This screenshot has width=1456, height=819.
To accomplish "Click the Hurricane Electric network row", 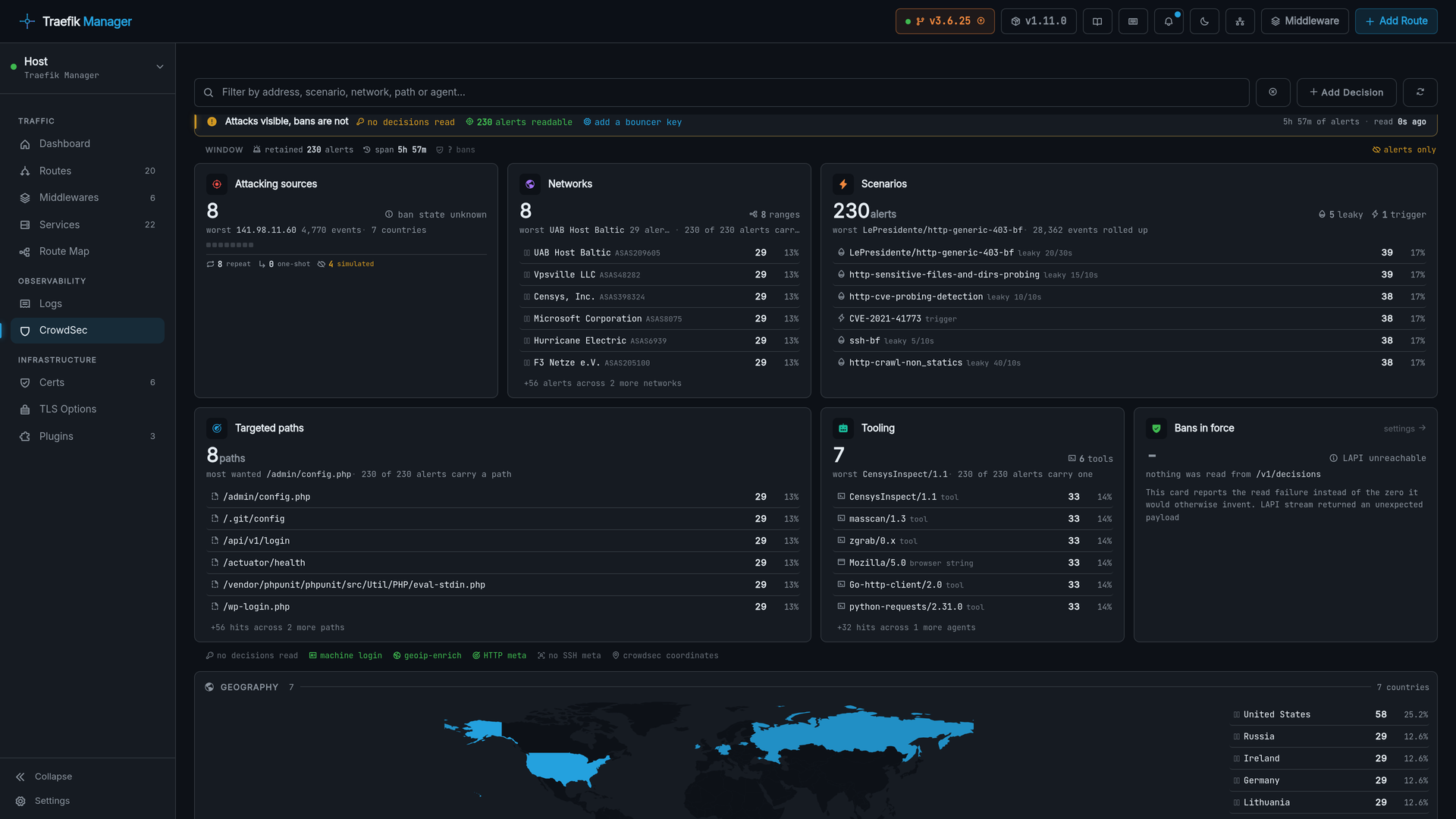I will coord(661,341).
